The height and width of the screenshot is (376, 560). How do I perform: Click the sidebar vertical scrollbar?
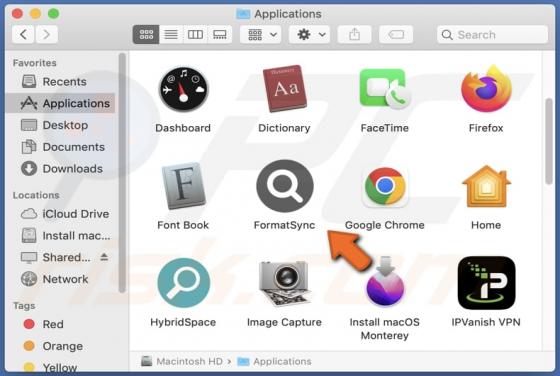[x=122, y=173]
